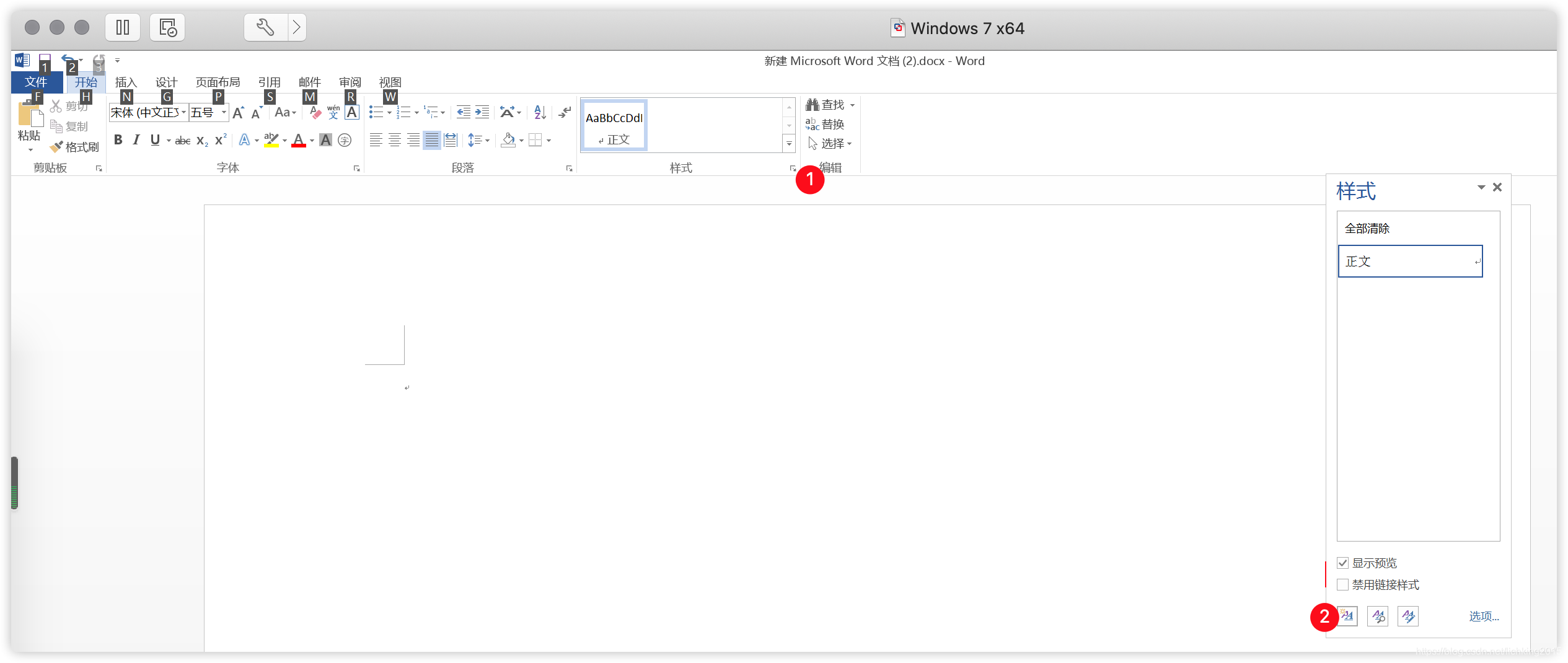Apply multilevel list

pos(431,112)
